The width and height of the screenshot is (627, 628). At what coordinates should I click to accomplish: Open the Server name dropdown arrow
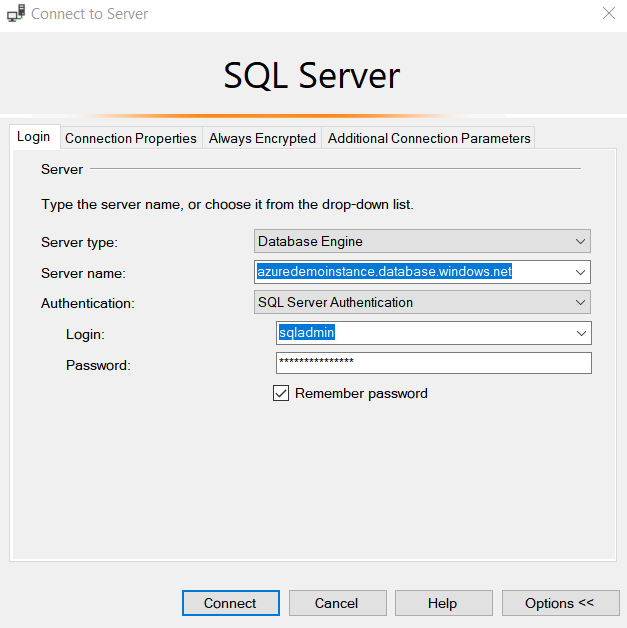pyautogui.click(x=580, y=272)
